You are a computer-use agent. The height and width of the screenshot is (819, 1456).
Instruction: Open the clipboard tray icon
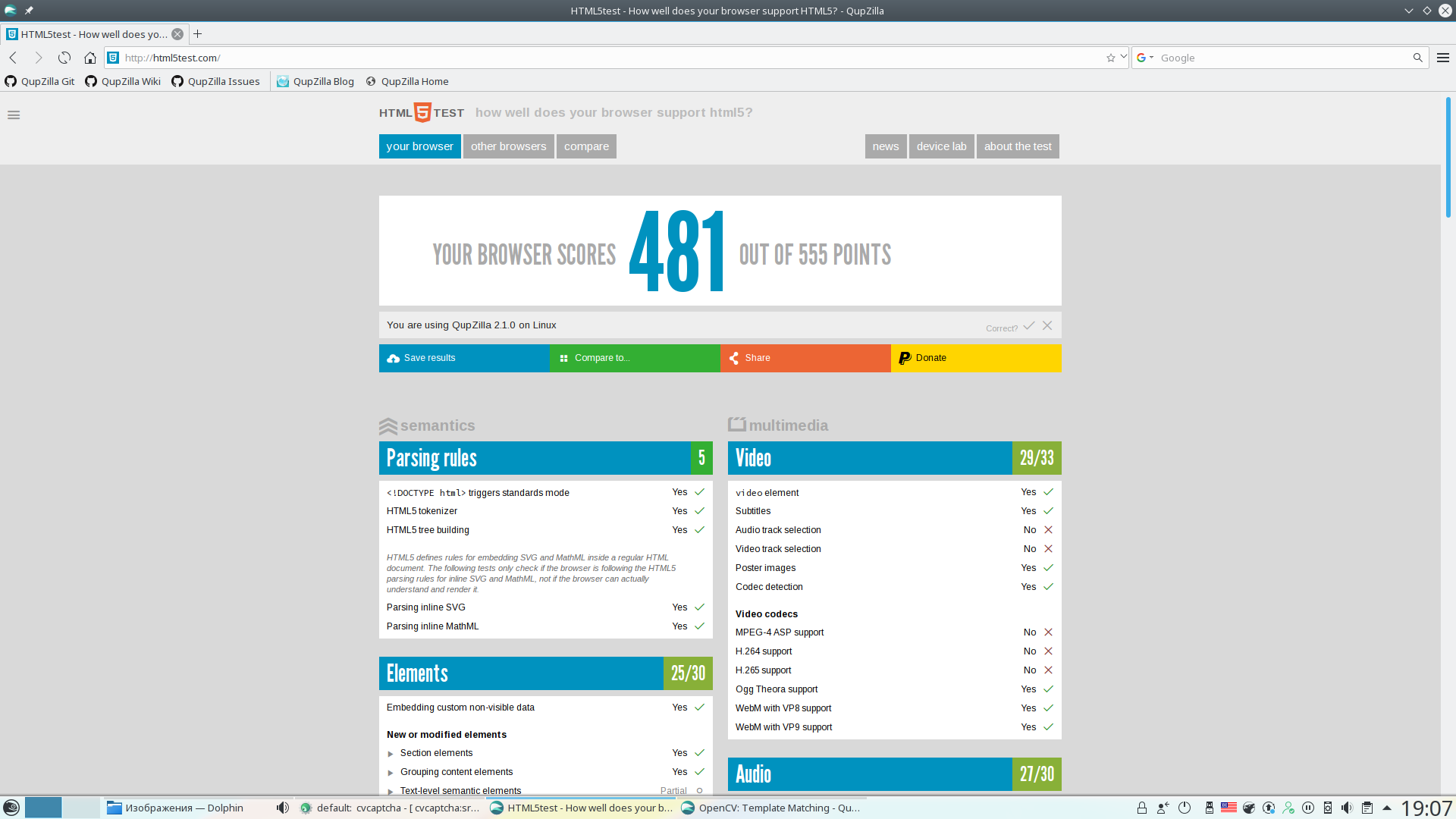pyautogui.click(x=1367, y=808)
